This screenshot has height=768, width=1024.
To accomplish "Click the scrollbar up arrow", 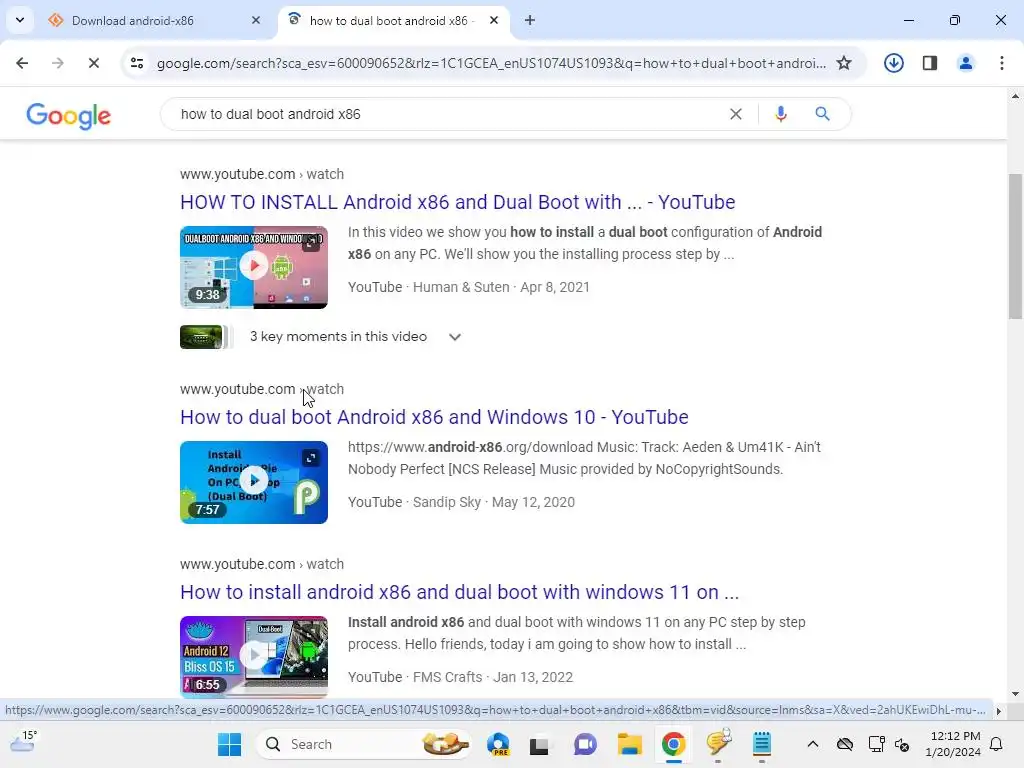I will click(x=1015, y=96).
